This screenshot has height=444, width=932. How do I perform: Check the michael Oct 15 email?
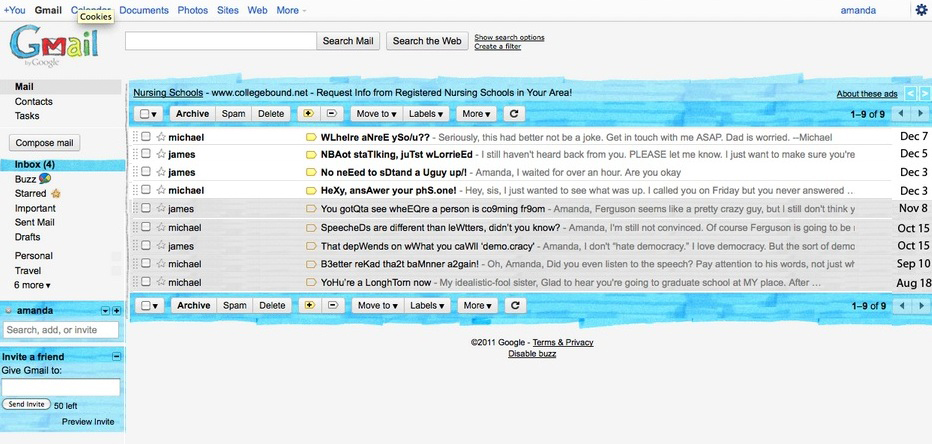(146, 226)
